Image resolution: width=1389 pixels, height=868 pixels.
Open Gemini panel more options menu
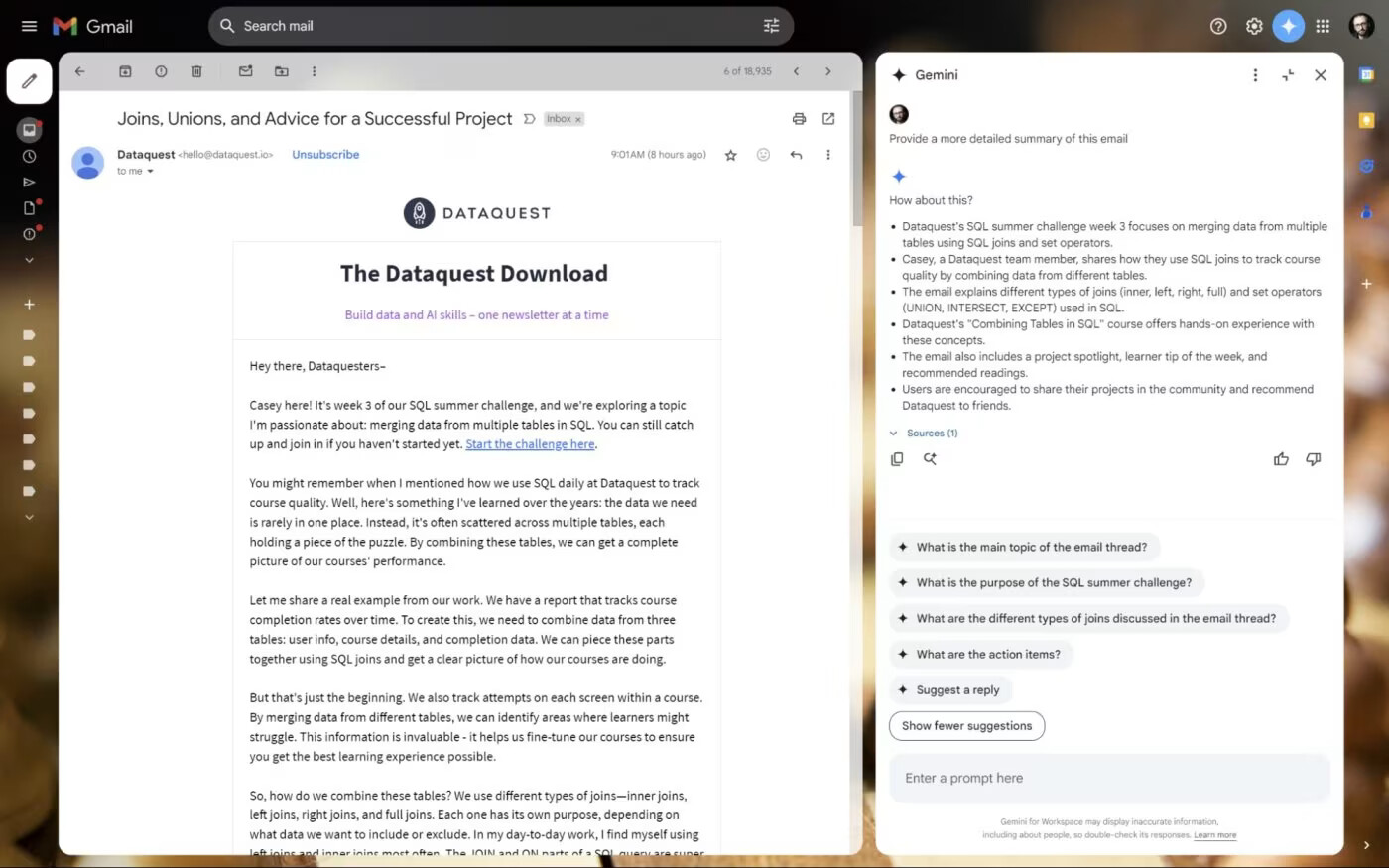(x=1255, y=75)
